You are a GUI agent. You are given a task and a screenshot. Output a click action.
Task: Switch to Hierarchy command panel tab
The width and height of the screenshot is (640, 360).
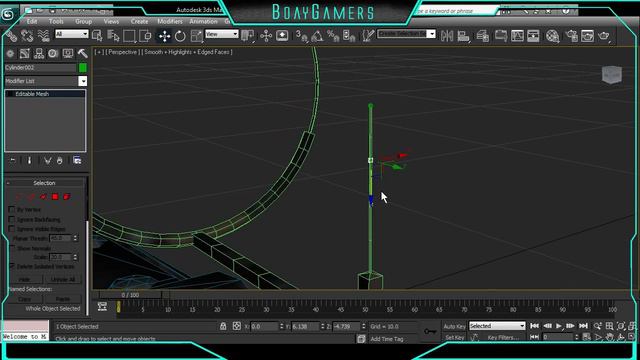39,53
